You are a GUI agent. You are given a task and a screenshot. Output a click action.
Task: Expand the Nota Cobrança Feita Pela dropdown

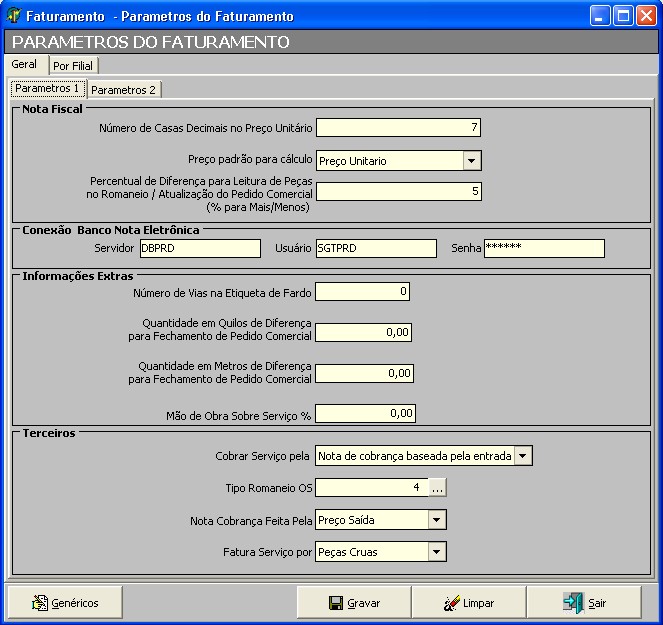click(436, 520)
